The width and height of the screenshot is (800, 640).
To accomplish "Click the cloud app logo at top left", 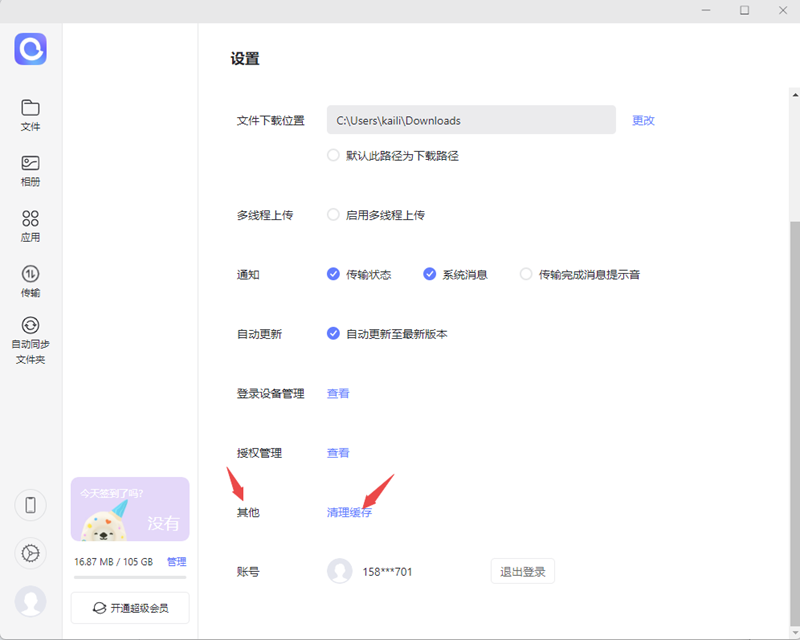I will point(30,50).
